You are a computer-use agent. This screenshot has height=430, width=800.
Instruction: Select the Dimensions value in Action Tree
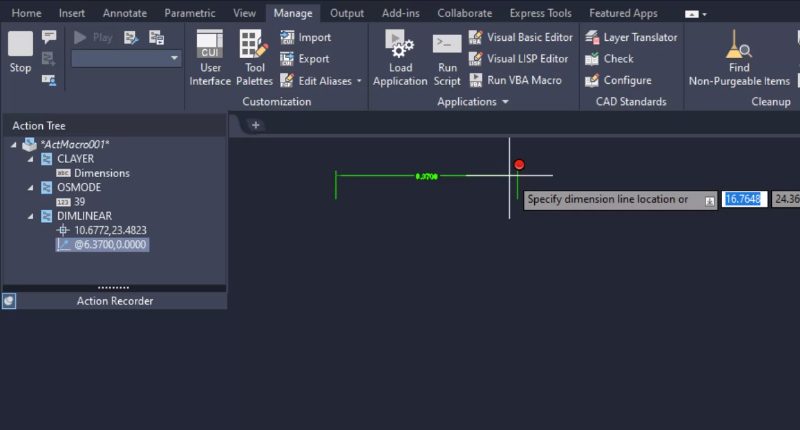[102, 173]
